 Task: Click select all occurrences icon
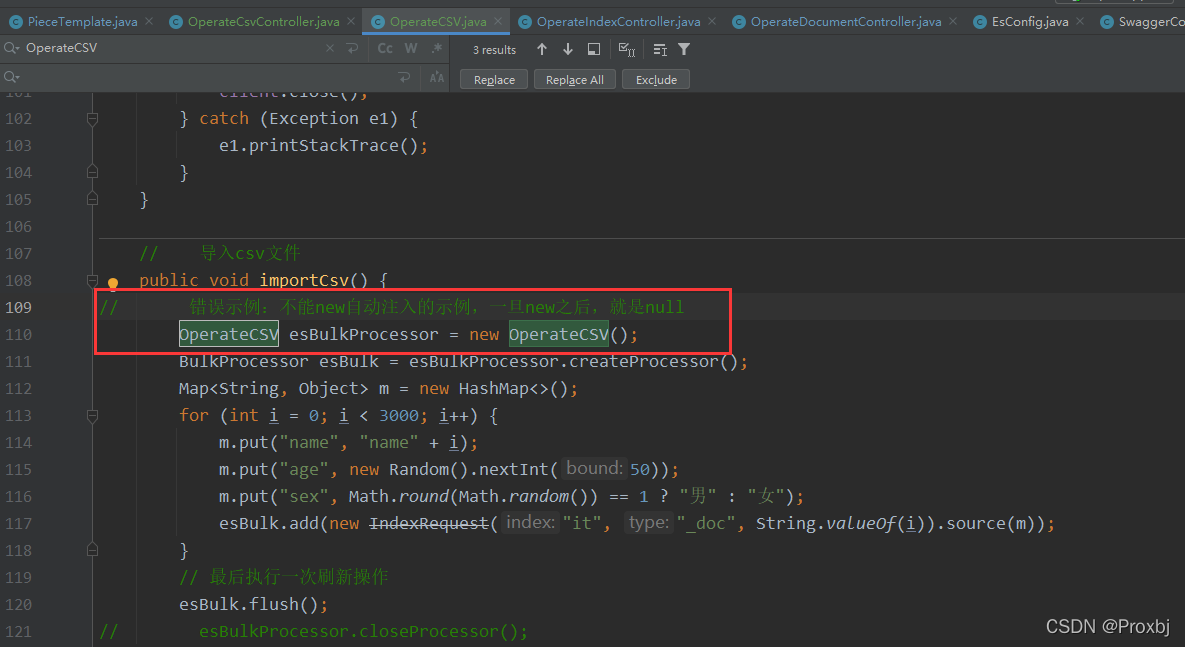click(627, 49)
